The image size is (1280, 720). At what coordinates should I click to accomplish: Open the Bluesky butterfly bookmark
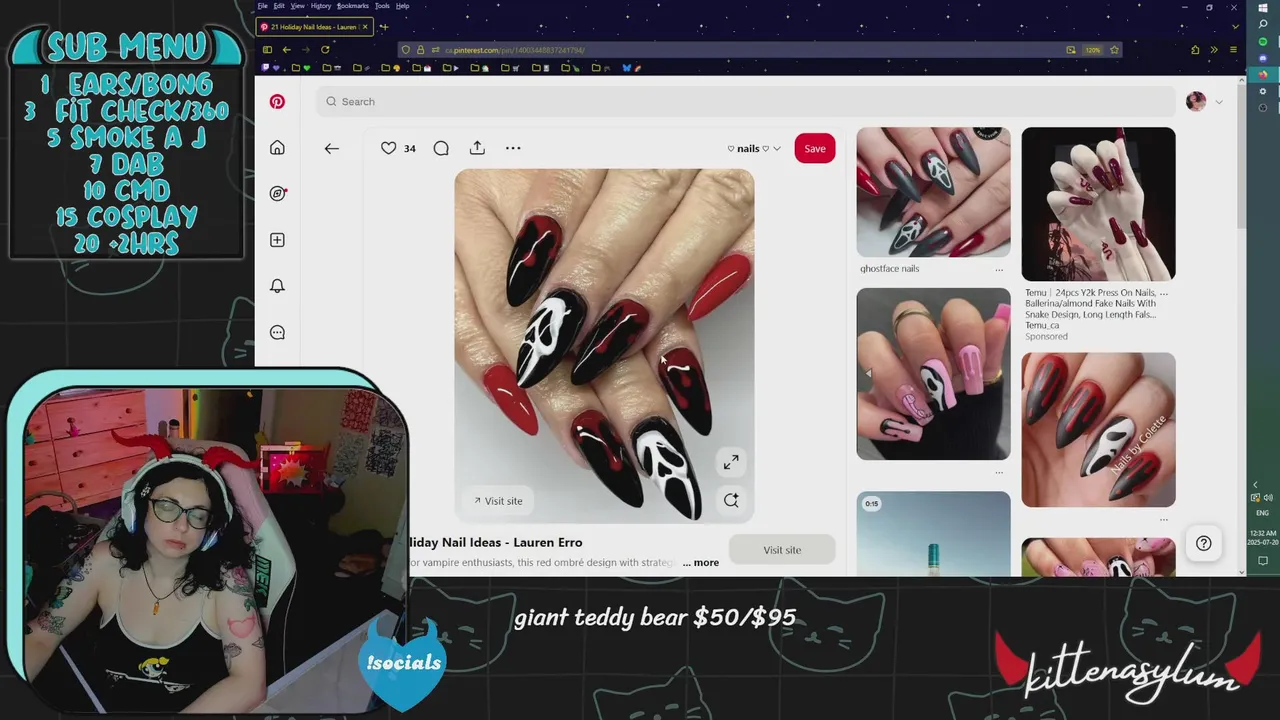click(627, 68)
